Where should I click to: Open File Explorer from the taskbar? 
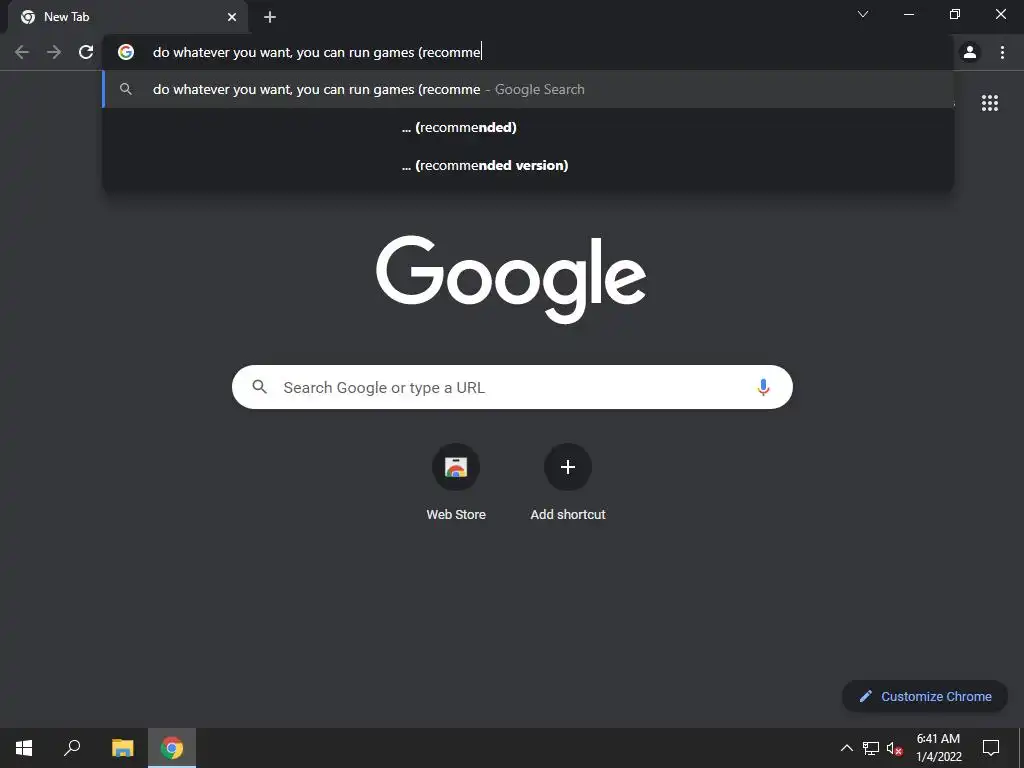tap(122, 748)
